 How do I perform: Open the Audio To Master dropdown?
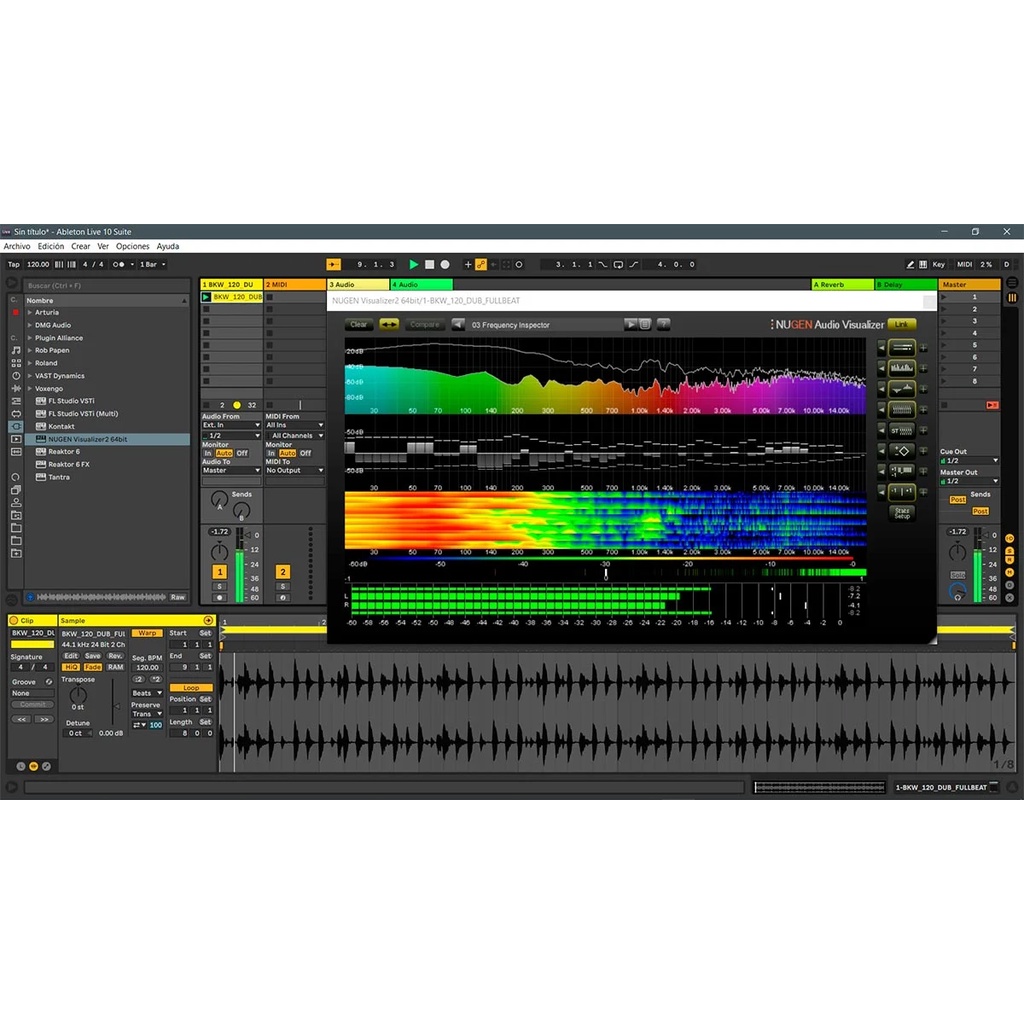tap(231, 470)
